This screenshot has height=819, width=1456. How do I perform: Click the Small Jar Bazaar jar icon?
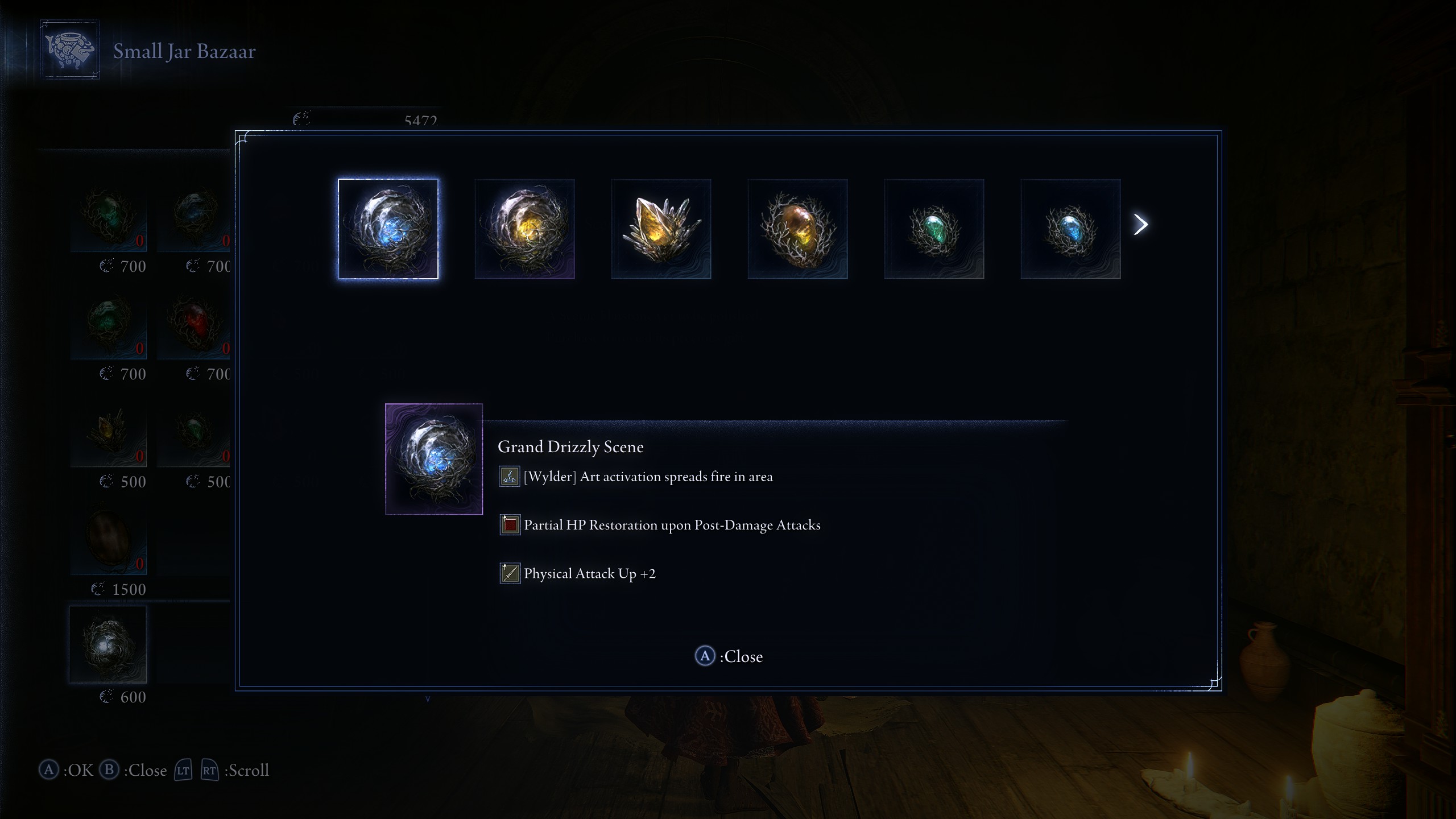70,50
